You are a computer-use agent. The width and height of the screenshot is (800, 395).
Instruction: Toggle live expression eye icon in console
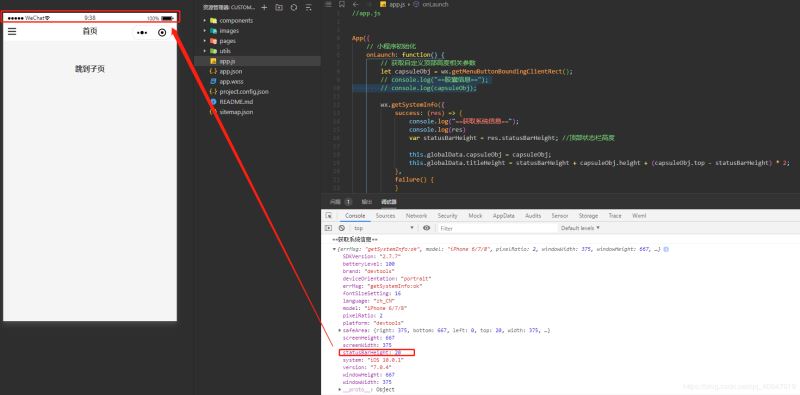pyautogui.click(x=427, y=228)
